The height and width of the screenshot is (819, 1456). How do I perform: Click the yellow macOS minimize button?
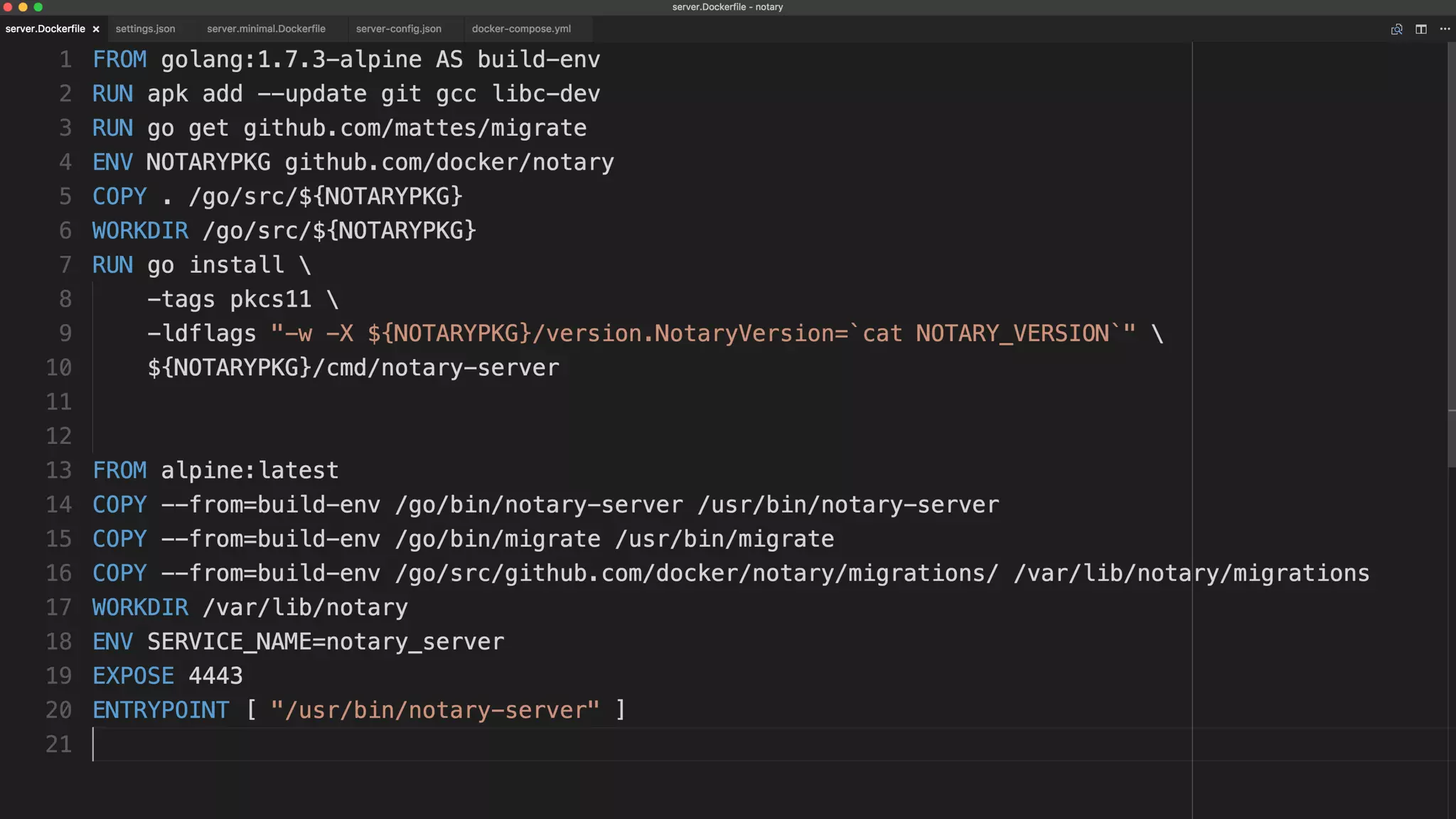pos(23,7)
